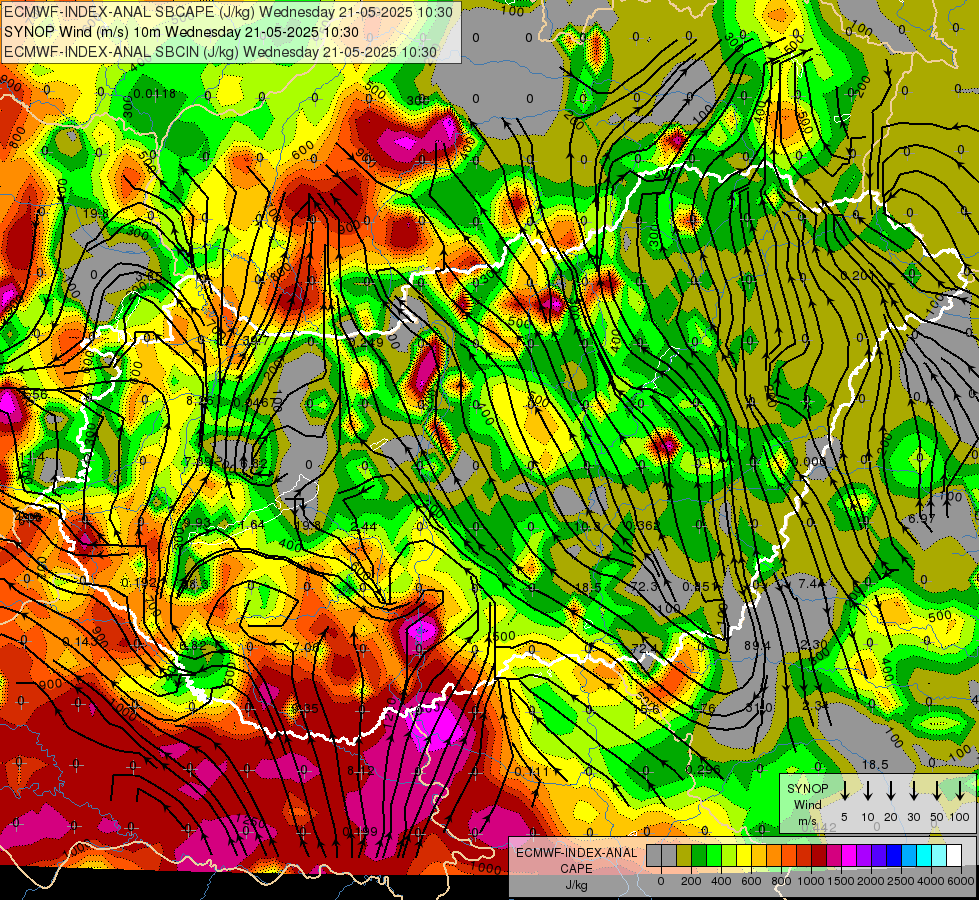The width and height of the screenshot is (979, 900).
Task: Click the '31.0' value on the map
Action: (759, 708)
